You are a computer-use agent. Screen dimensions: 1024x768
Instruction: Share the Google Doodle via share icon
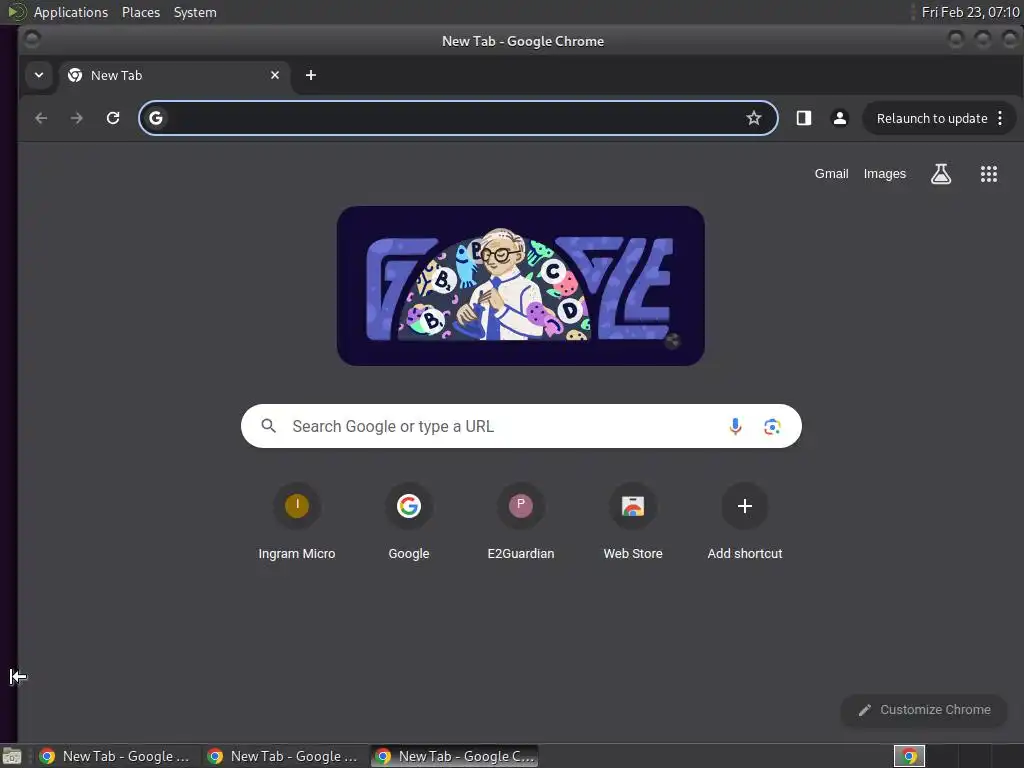tap(673, 341)
